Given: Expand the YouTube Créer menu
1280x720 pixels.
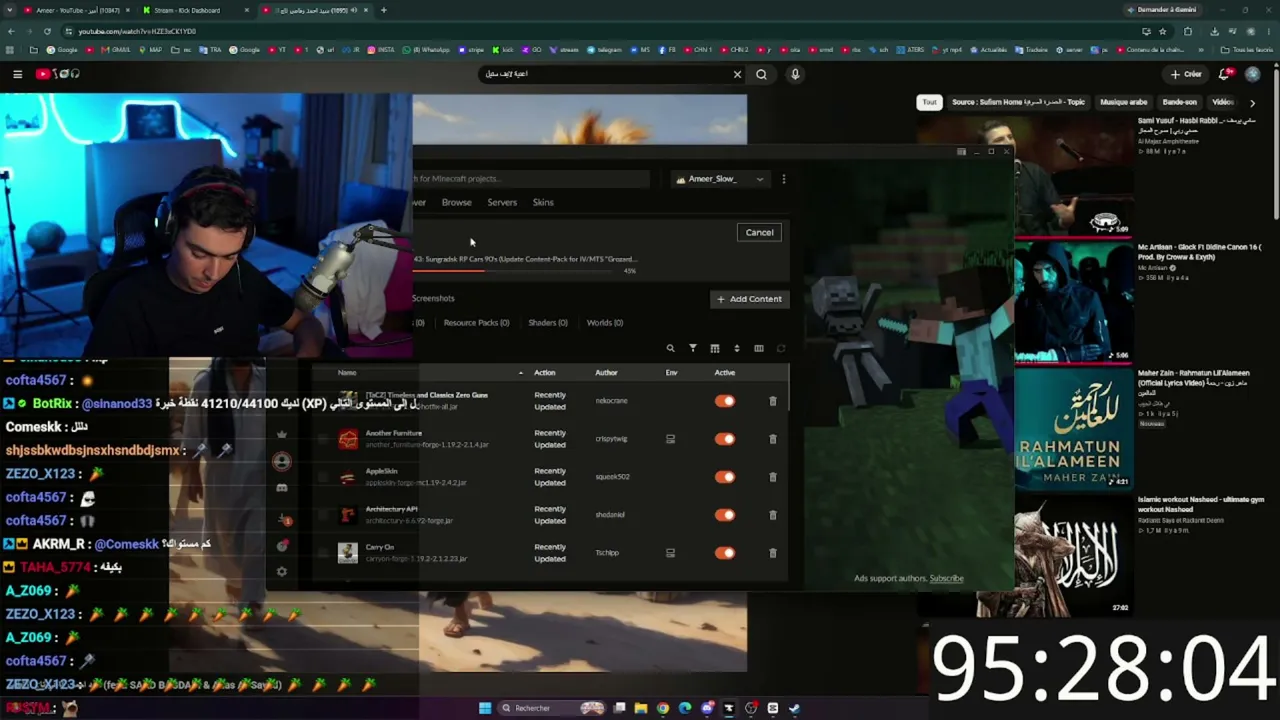Looking at the screenshot, I should pyautogui.click(x=1186, y=74).
